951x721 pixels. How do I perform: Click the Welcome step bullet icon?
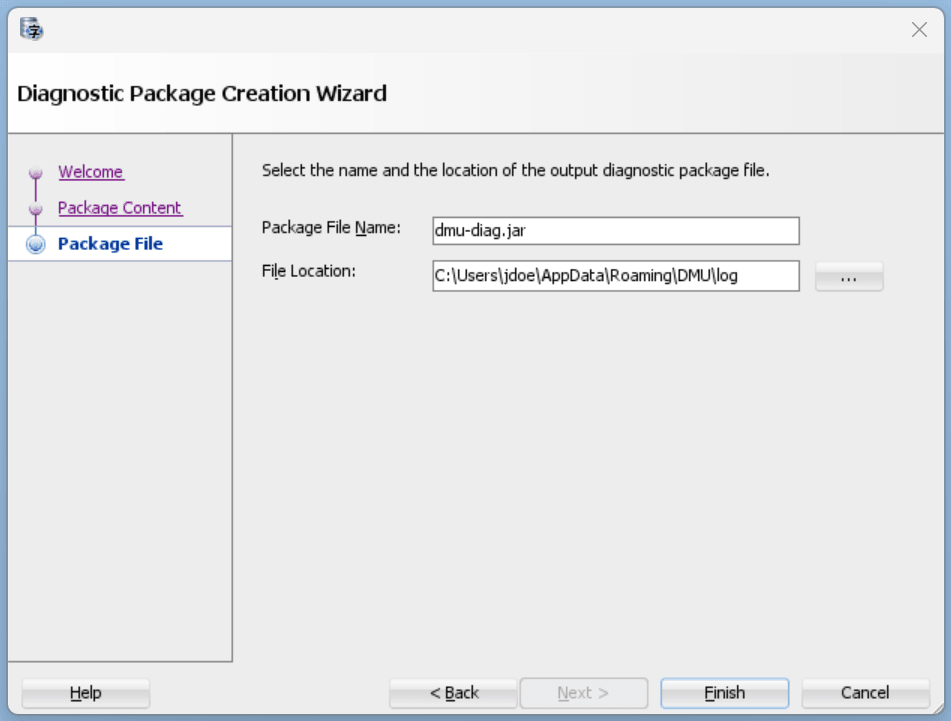point(36,172)
